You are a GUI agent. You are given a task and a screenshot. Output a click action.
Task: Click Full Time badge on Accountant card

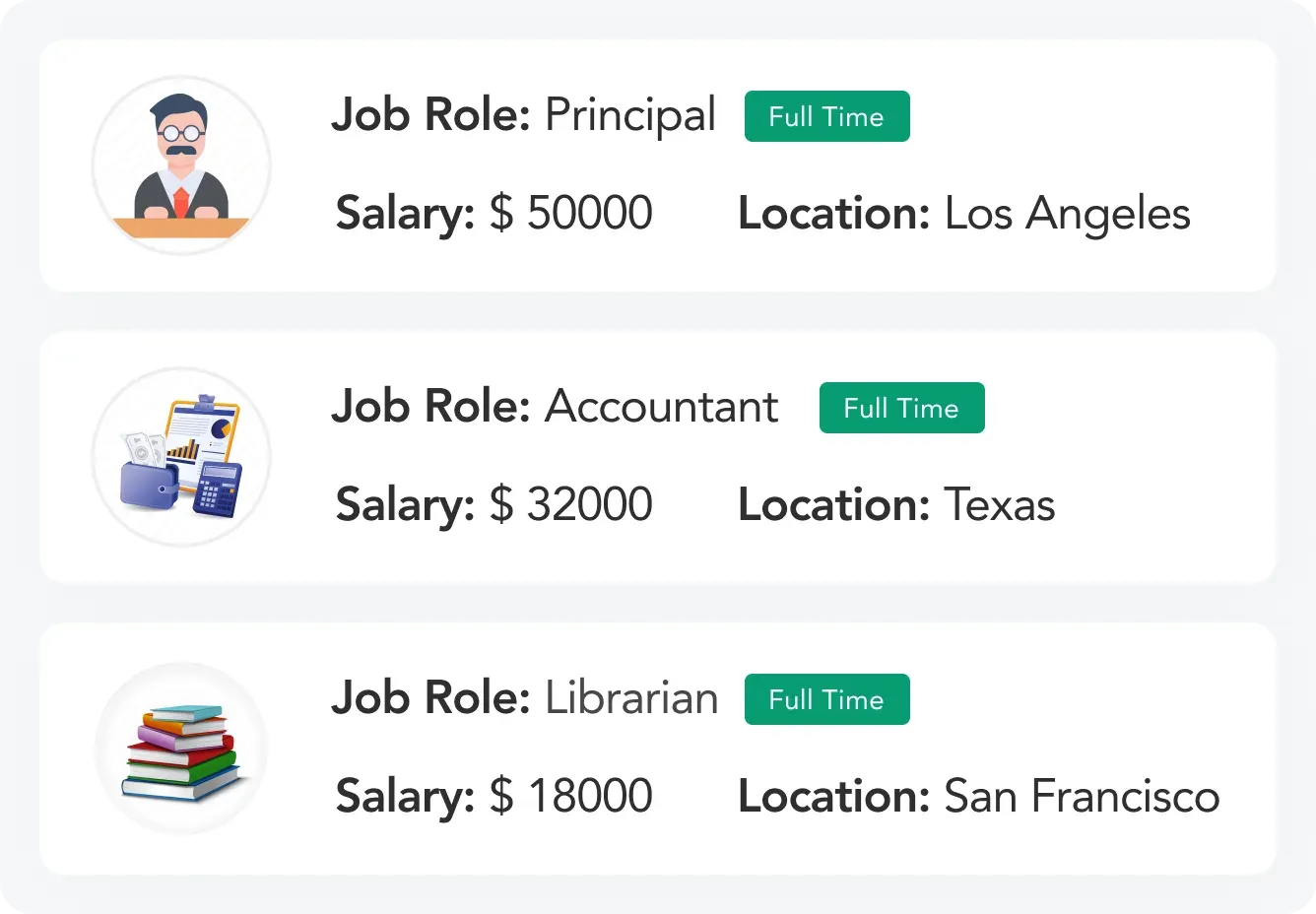pyautogui.click(x=901, y=408)
